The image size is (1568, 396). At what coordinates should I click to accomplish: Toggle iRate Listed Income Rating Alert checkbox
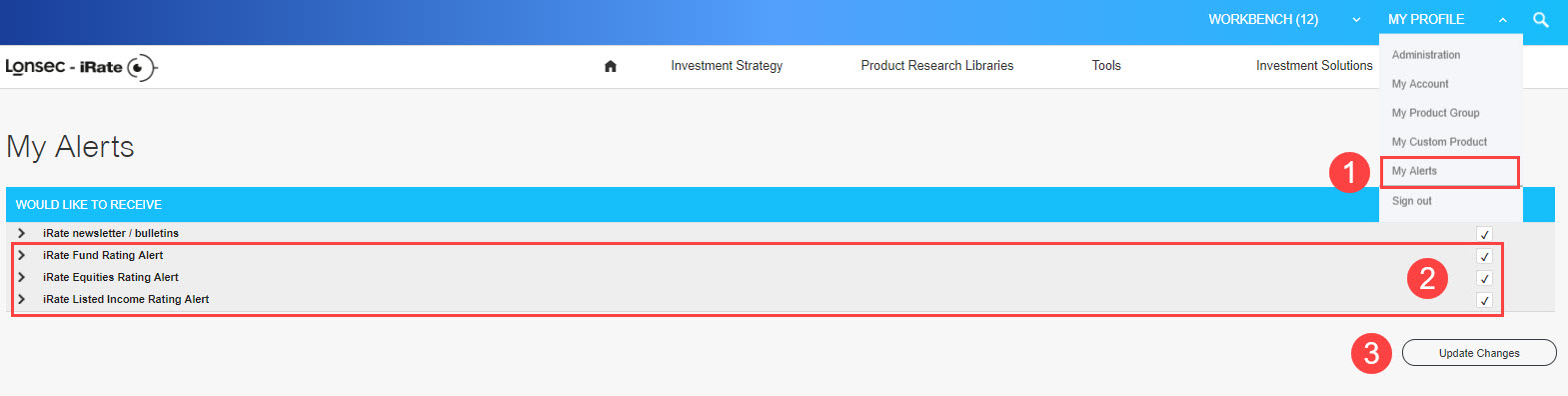tap(1484, 300)
